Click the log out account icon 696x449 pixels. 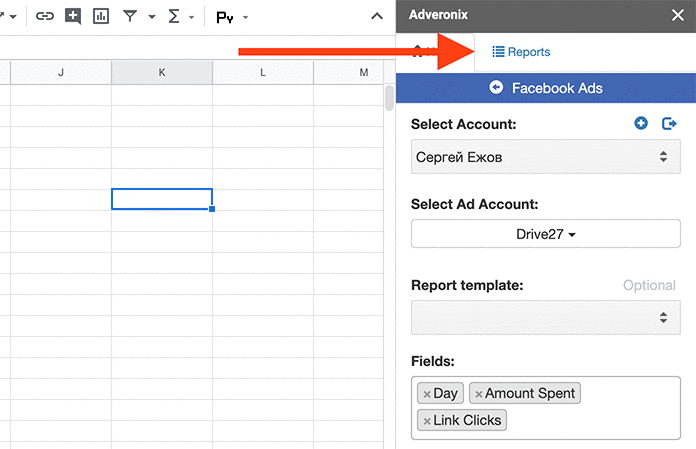coord(669,123)
